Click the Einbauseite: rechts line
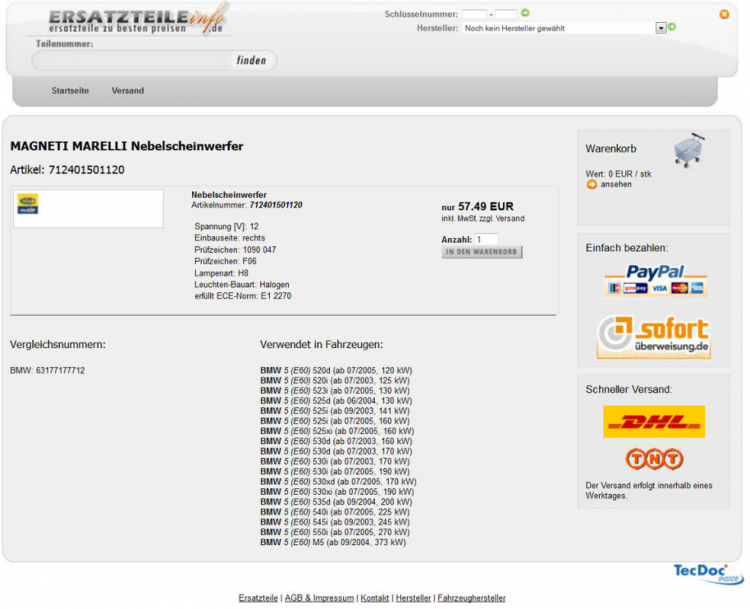 [230, 238]
